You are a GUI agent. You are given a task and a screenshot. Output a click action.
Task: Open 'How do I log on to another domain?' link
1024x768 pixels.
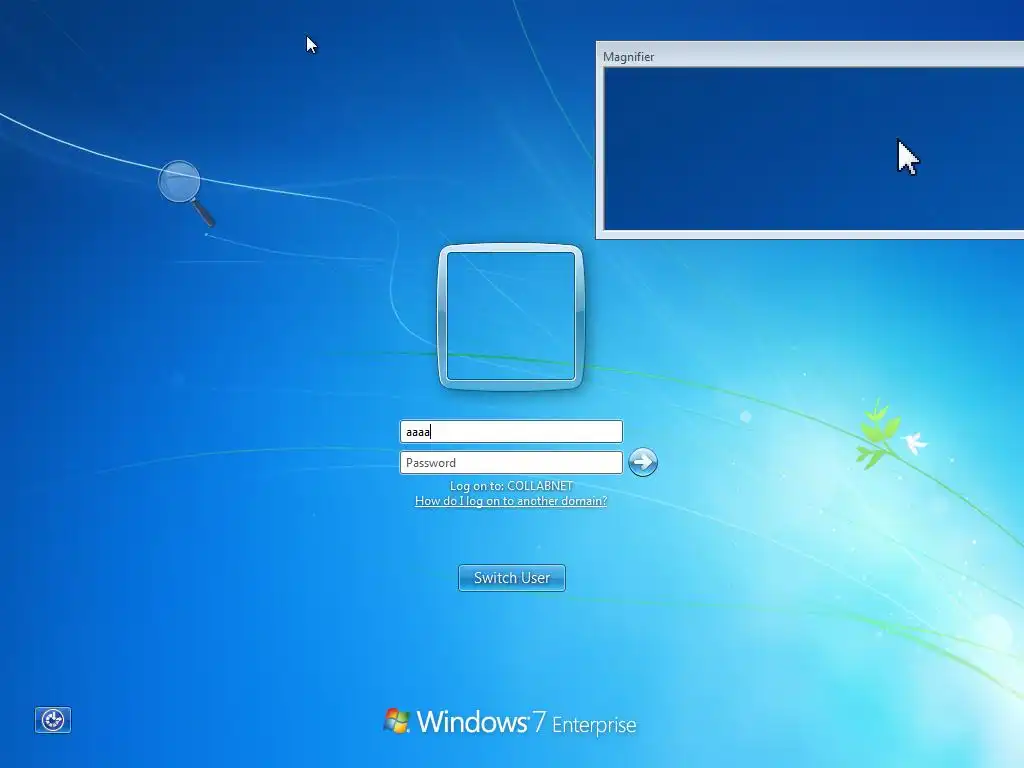[x=511, y=501]
